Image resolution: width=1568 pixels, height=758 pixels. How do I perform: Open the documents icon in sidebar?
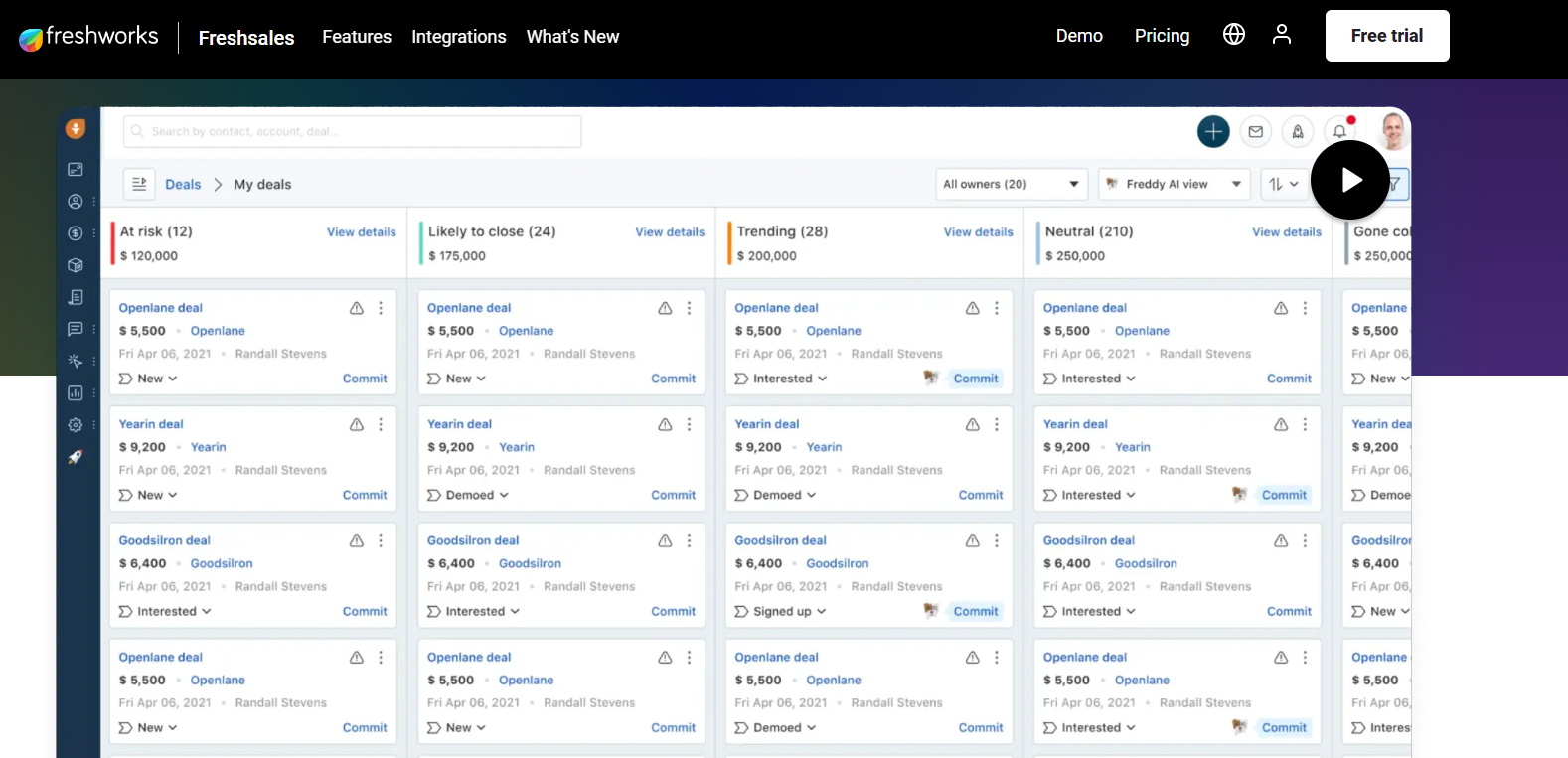click(x=76, y=297)
